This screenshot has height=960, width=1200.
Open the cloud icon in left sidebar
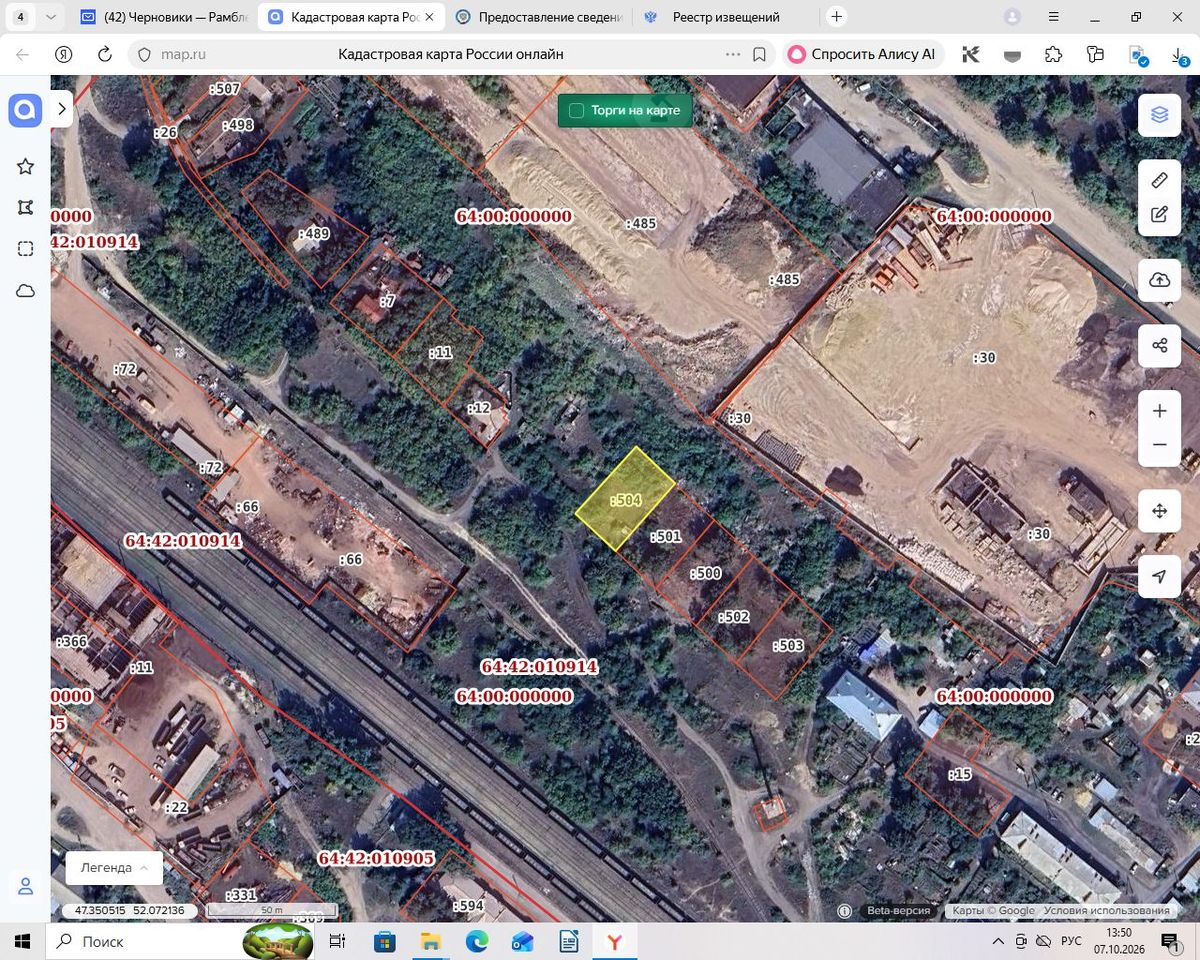[25, 291]
